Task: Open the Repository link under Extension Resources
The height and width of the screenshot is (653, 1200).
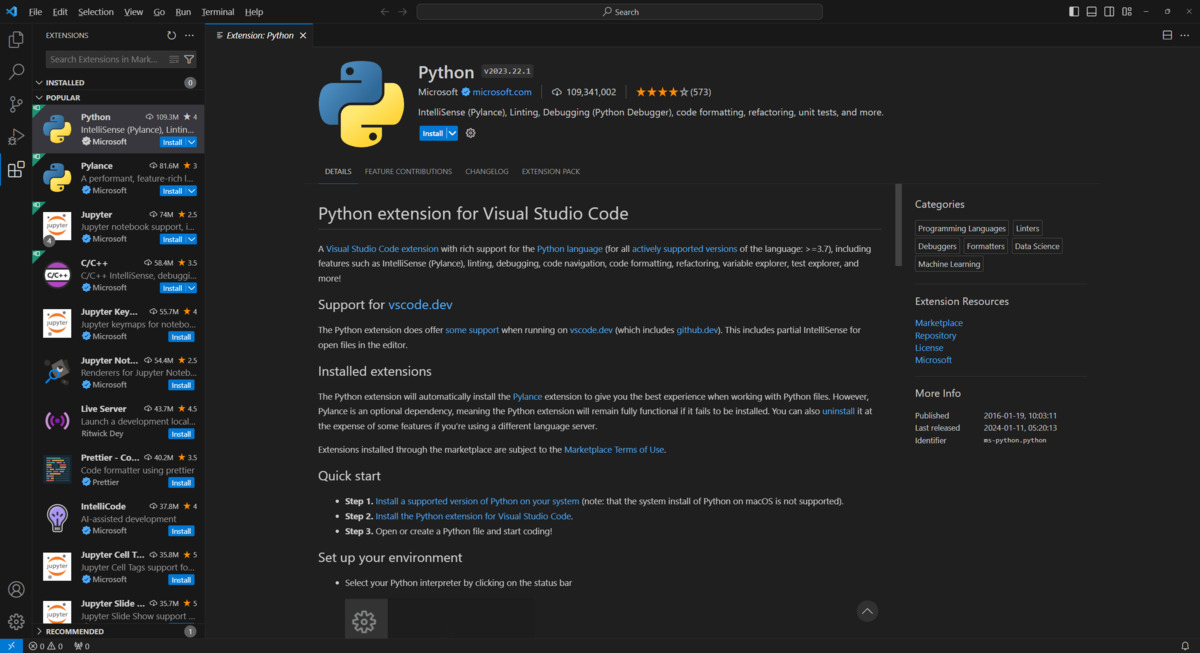Action: click(935, 335)
